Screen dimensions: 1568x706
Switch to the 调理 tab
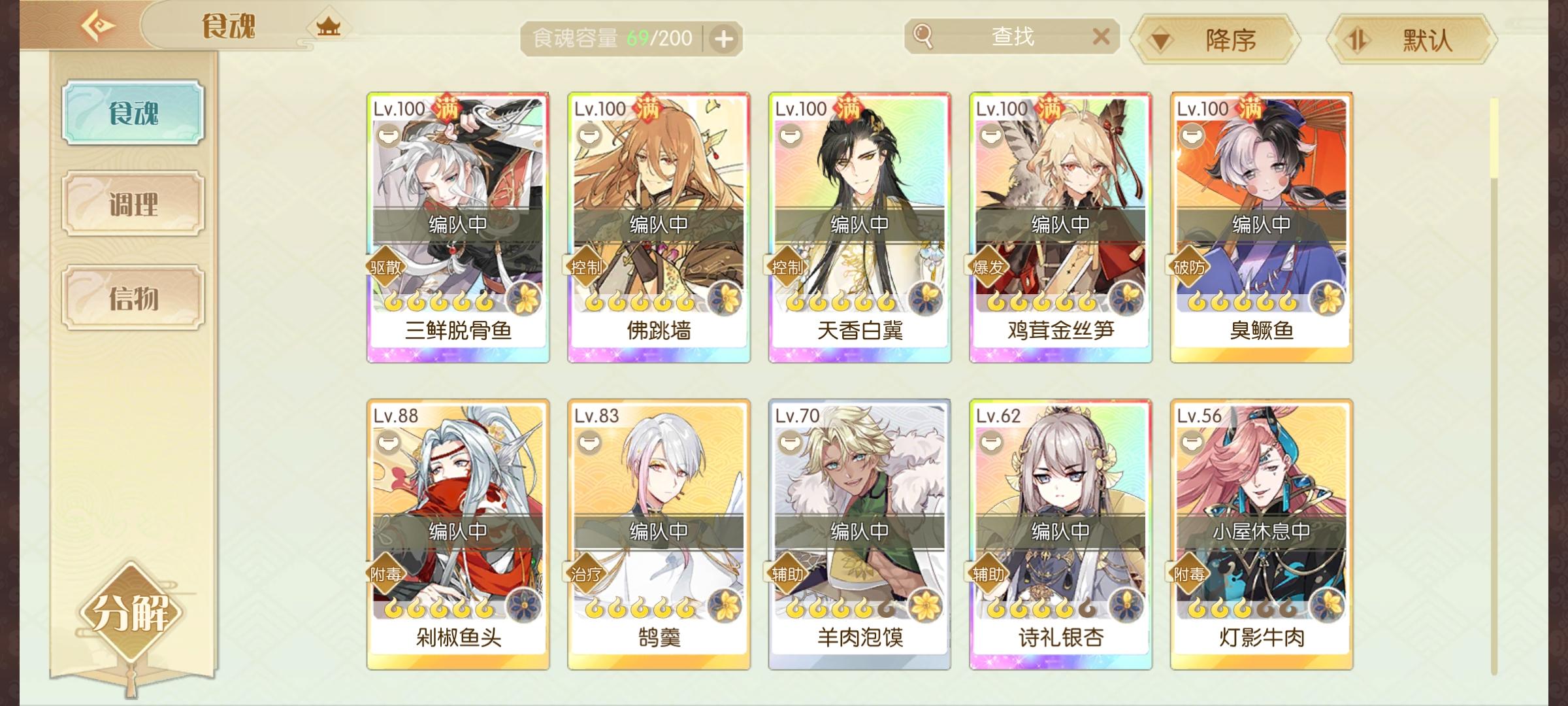(133, 204)
